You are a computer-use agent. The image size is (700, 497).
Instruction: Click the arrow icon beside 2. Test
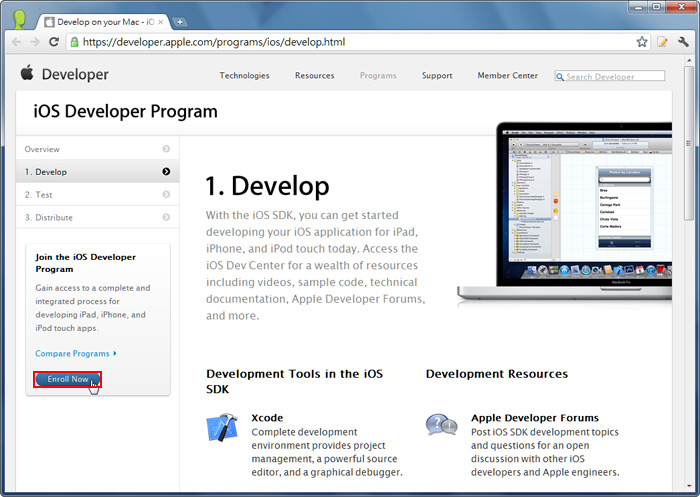[166, 194]
